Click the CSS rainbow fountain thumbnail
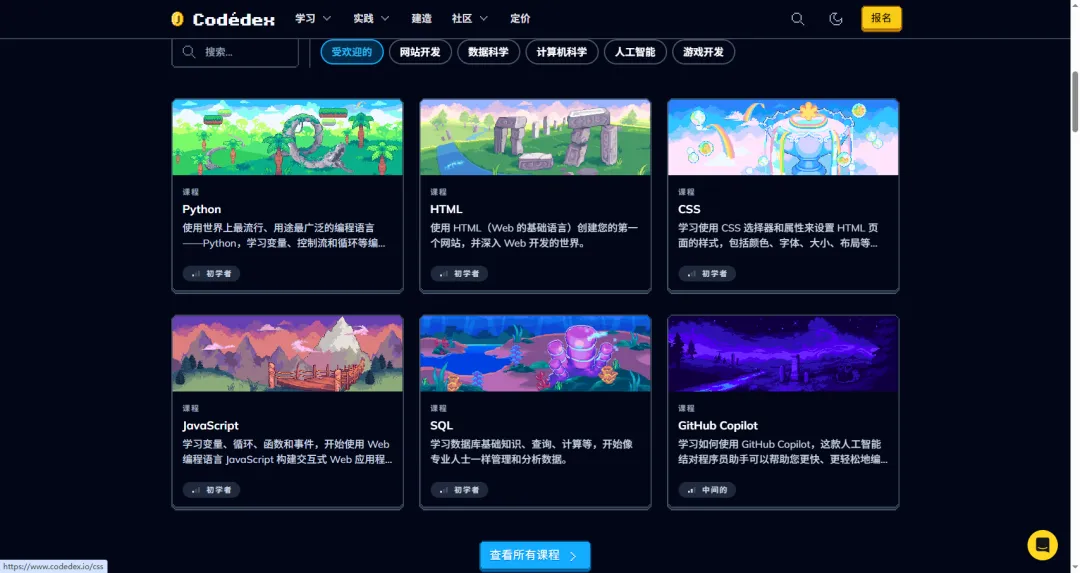 point(783,137)
